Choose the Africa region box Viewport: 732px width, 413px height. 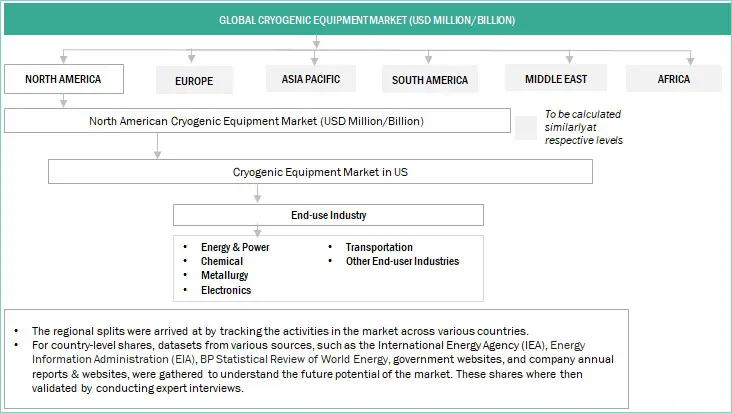pos(672,79)
